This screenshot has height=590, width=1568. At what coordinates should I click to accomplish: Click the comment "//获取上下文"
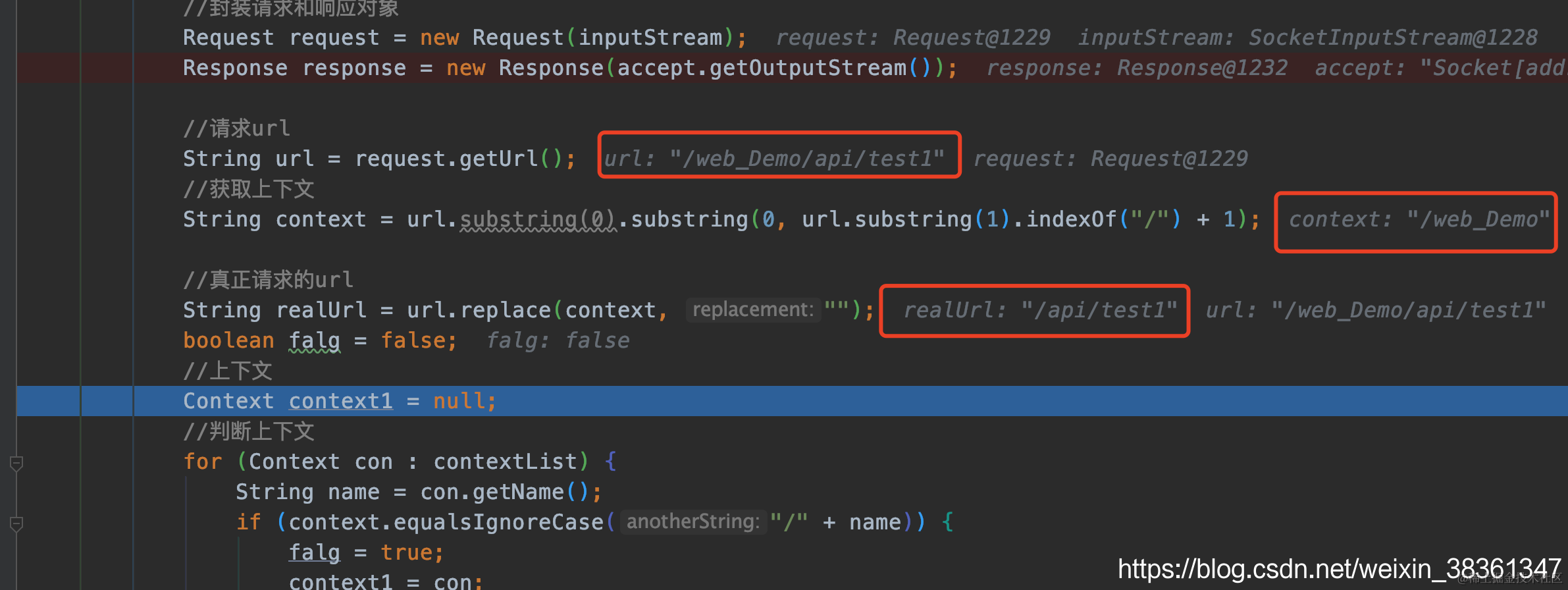(x=249, y=189)
